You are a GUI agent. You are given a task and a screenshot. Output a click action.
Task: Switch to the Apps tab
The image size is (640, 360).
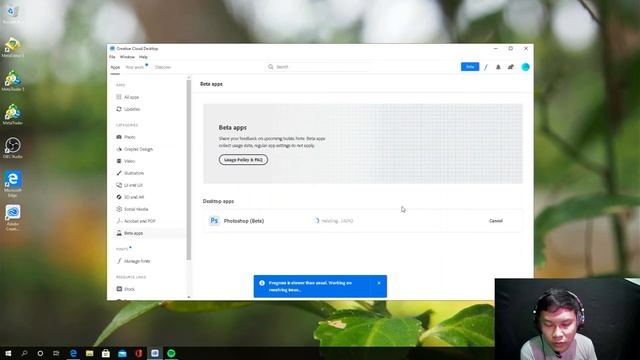[x=115, y=67]
